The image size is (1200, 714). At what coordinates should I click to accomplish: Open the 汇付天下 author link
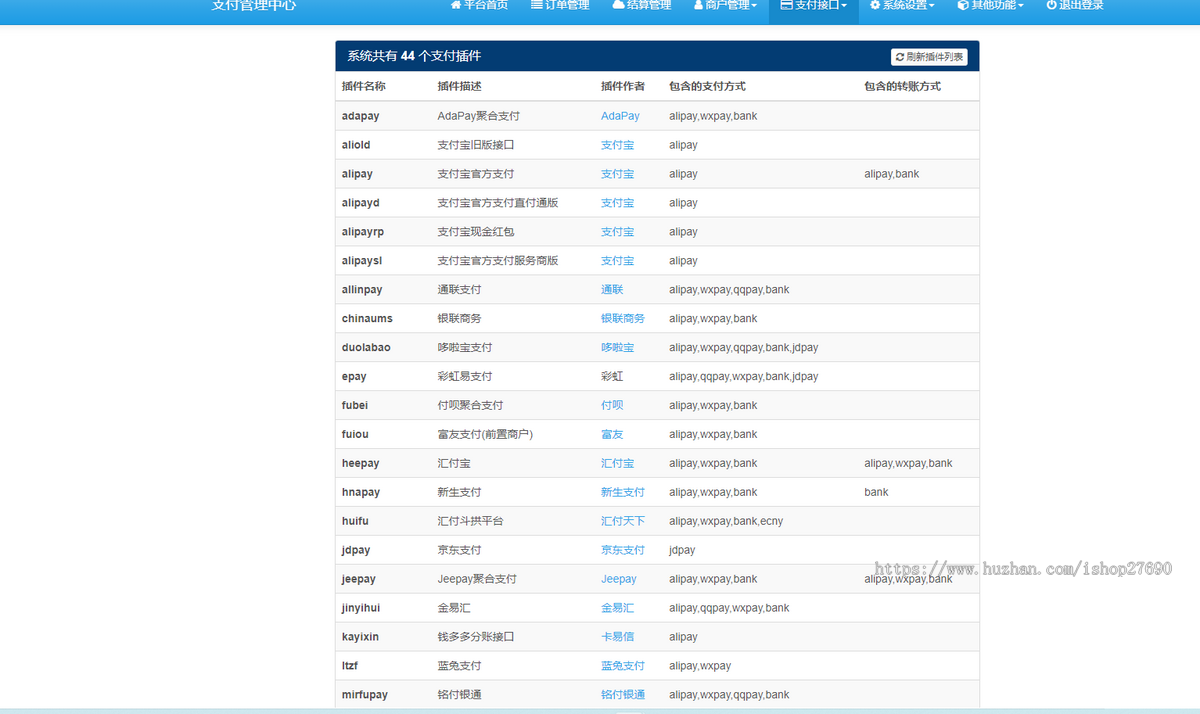(x=623, y=522)
